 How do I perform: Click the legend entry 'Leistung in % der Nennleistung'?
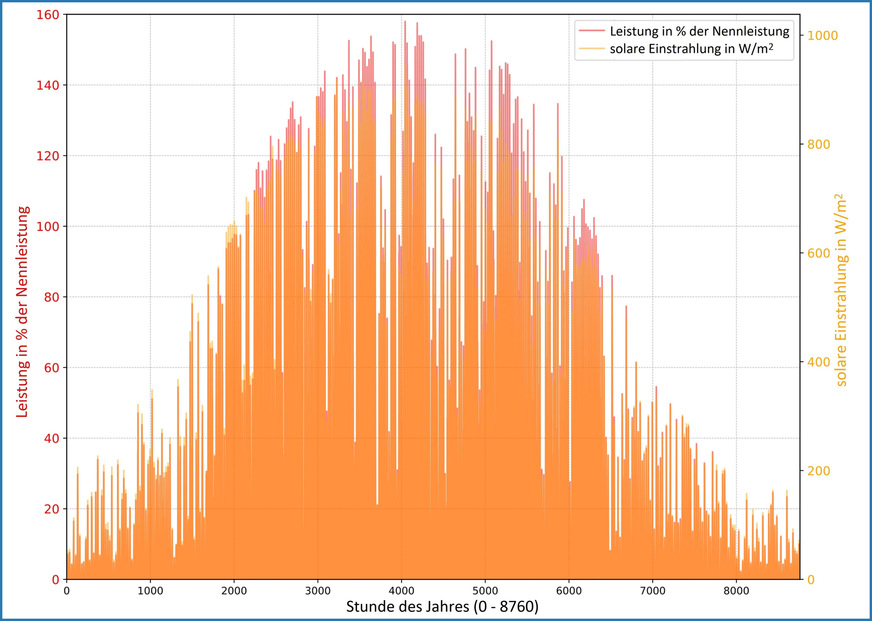tap(701, 30)
